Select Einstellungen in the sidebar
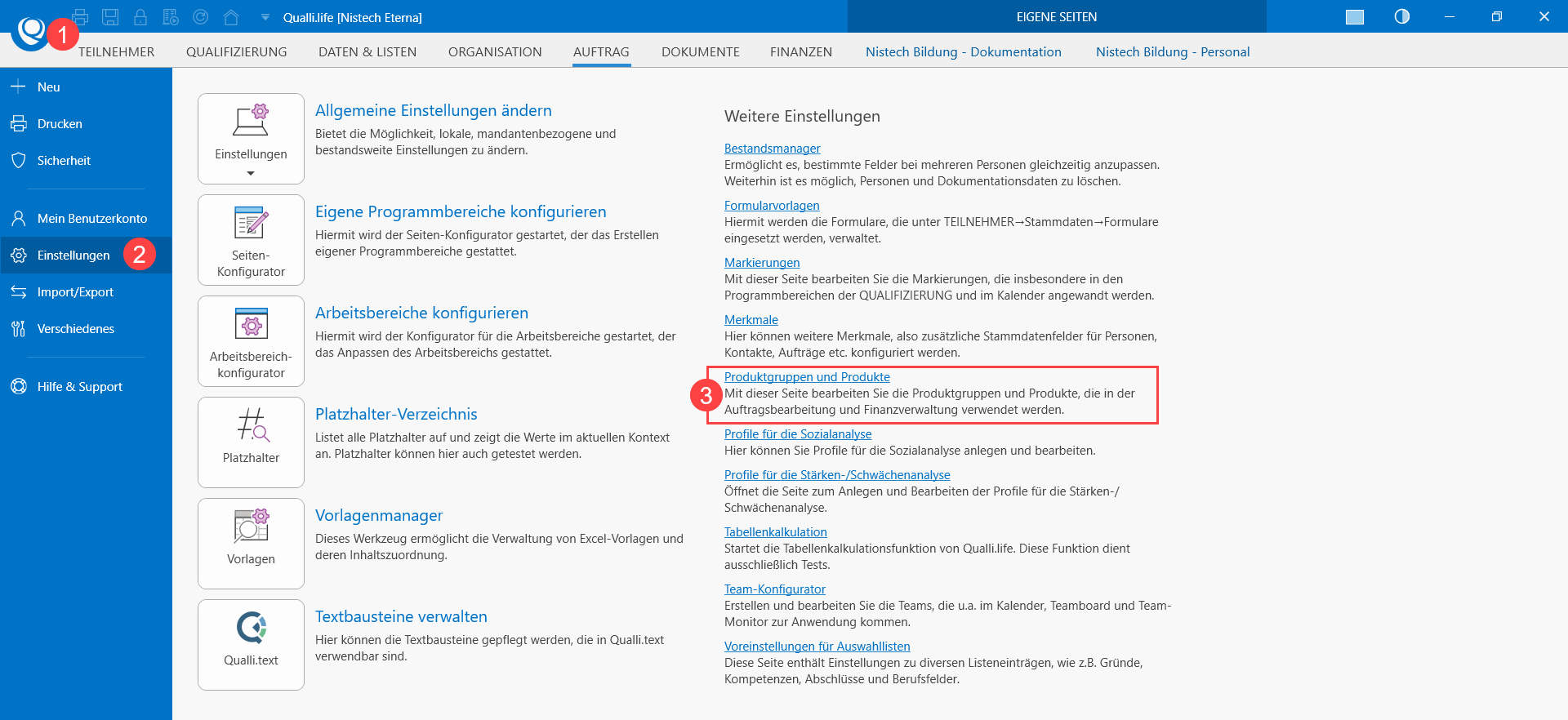 click(x=86, y=255)
